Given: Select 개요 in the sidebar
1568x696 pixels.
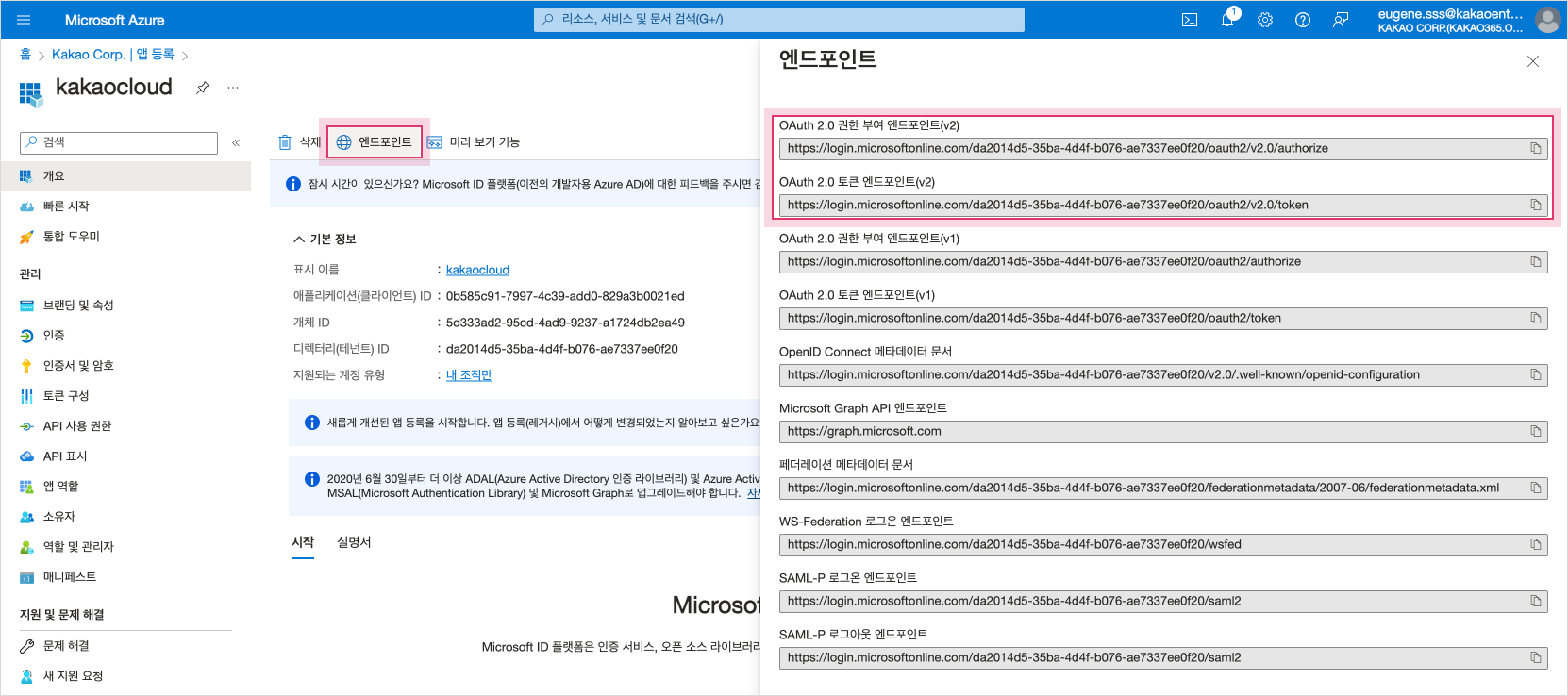Looking at the screenshot, I should pyautogui.click(x=125, y=176).
